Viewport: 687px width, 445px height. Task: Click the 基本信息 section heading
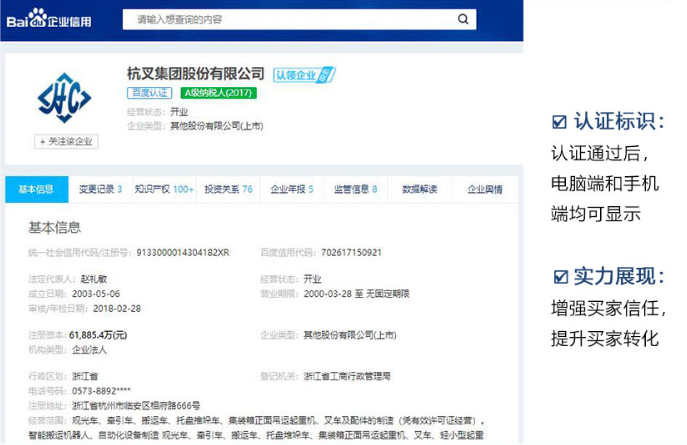pos(54,227)
